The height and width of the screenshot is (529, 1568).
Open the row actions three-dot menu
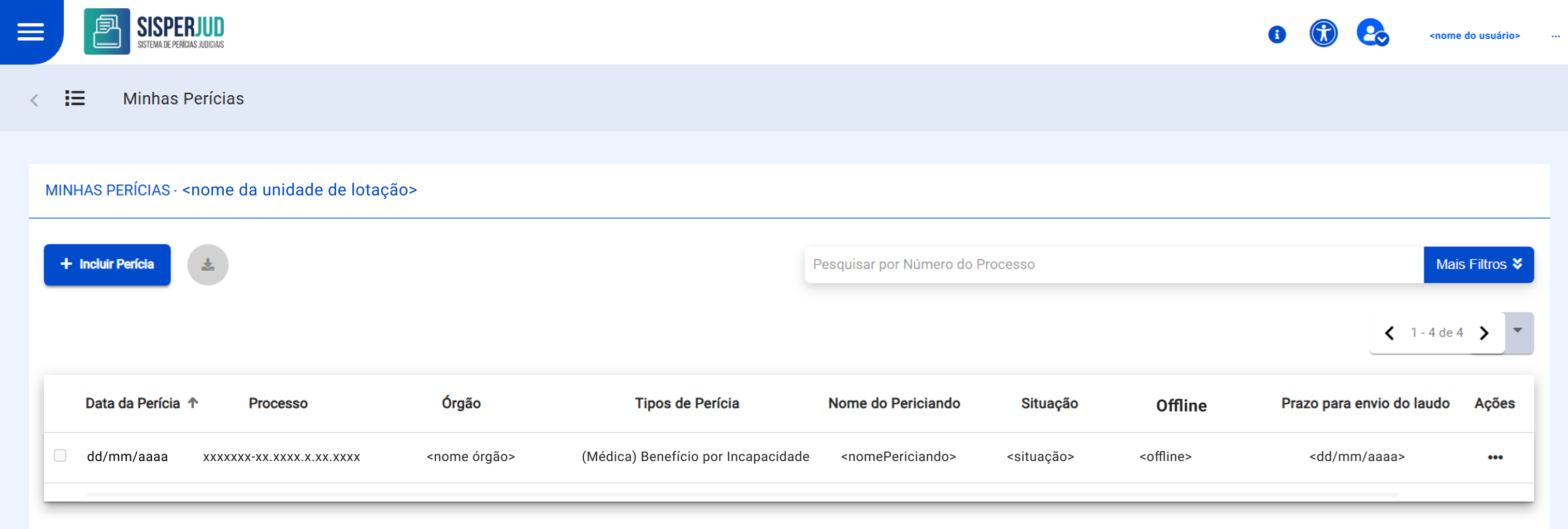tap(1495, 457)
